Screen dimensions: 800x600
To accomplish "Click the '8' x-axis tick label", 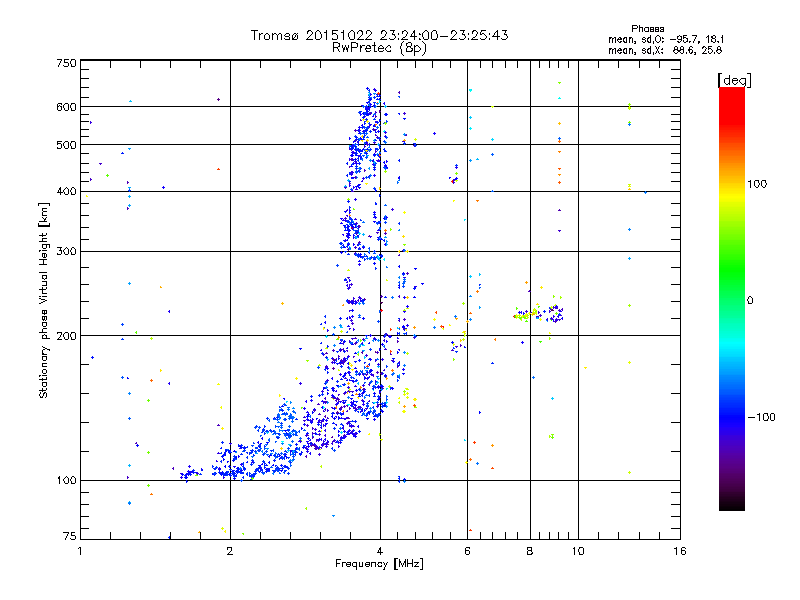I will tap(530, 551).
